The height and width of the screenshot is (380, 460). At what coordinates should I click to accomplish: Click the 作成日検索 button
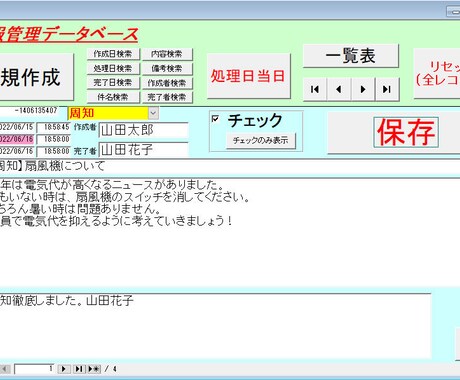[x=113, y=54]
